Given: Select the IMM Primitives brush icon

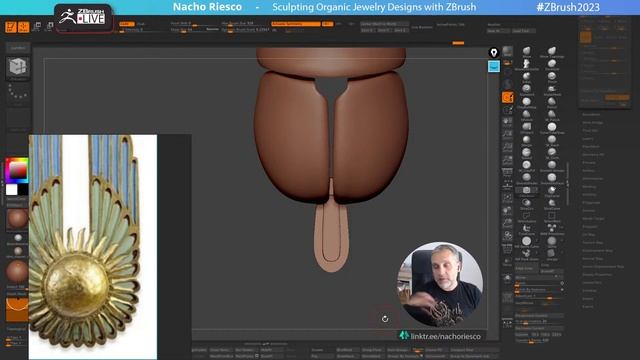Looking at the screenshot, I should click(552, 228).
